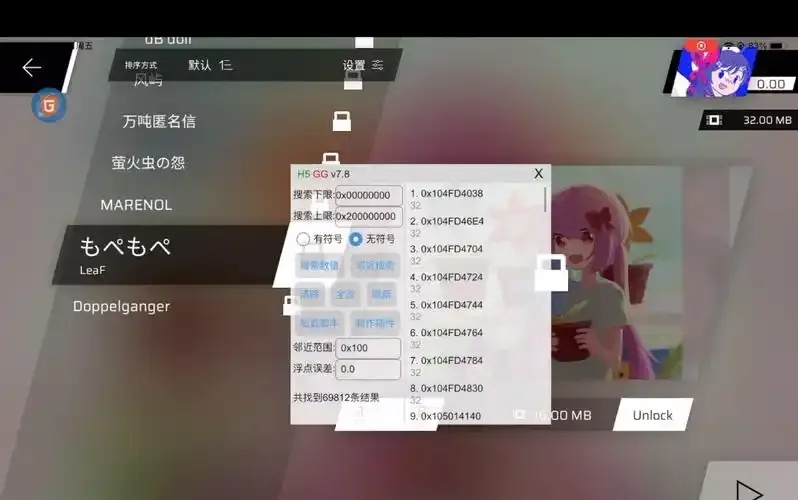The height and width of the screenshot is (500, 798).
Task: Select result 5. 0x104FD4744
Action: [446, 305]
